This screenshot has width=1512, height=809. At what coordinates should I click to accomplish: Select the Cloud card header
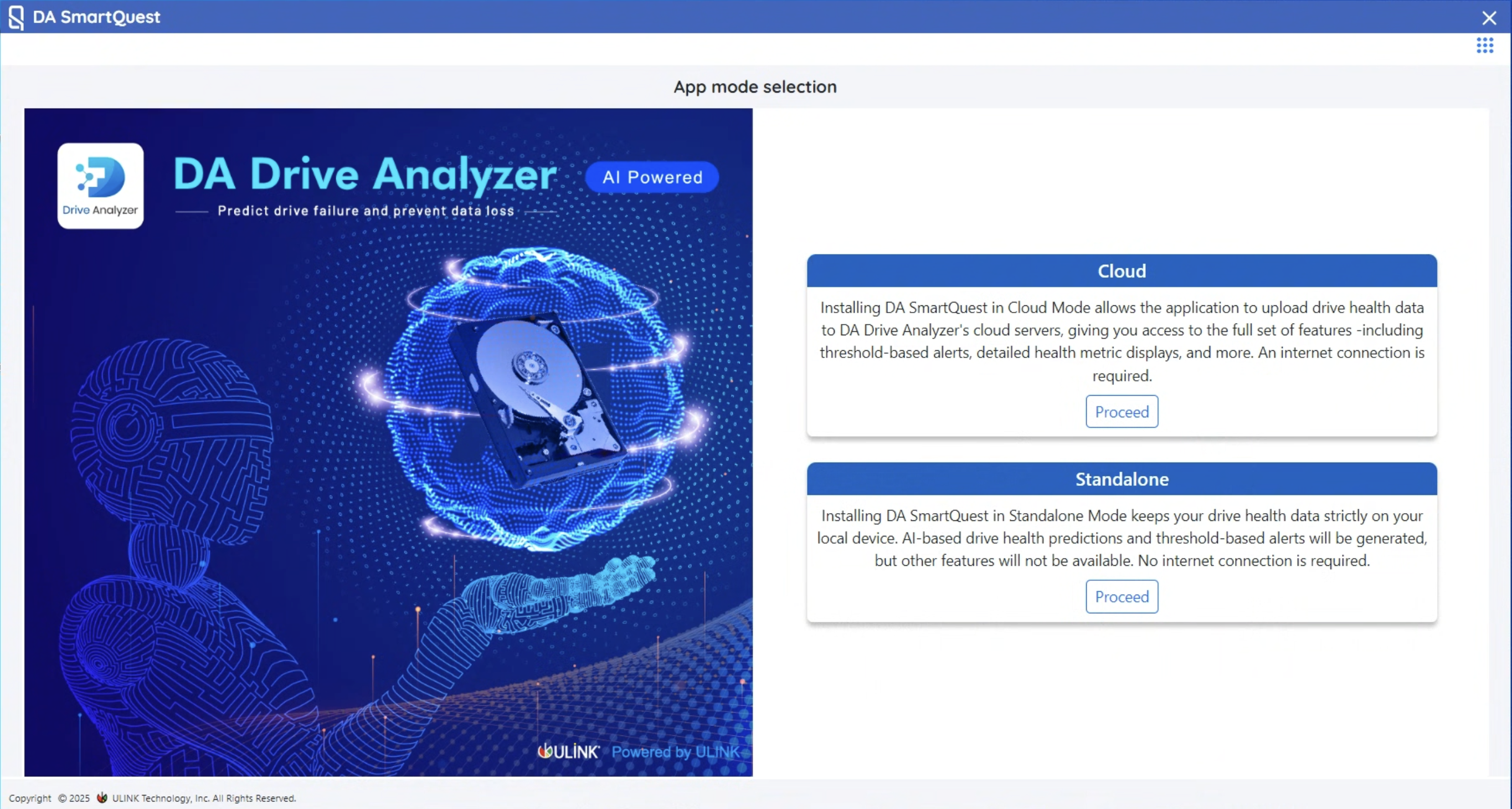coord(1121,270)
